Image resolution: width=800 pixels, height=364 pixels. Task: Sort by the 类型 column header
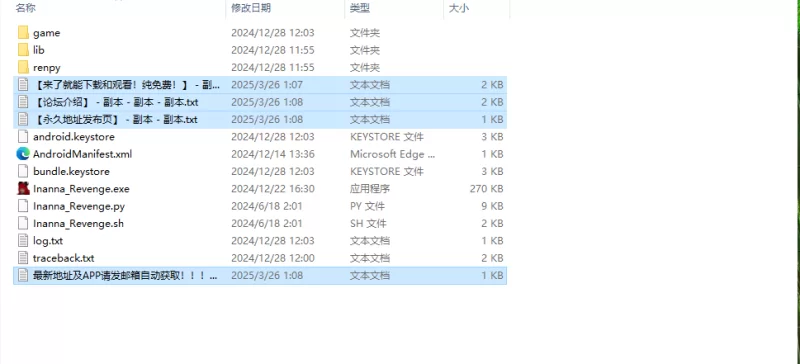(360, 8)
